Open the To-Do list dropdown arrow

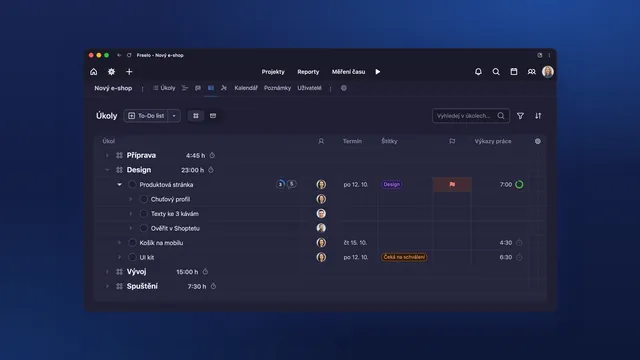tap(174, 116)
